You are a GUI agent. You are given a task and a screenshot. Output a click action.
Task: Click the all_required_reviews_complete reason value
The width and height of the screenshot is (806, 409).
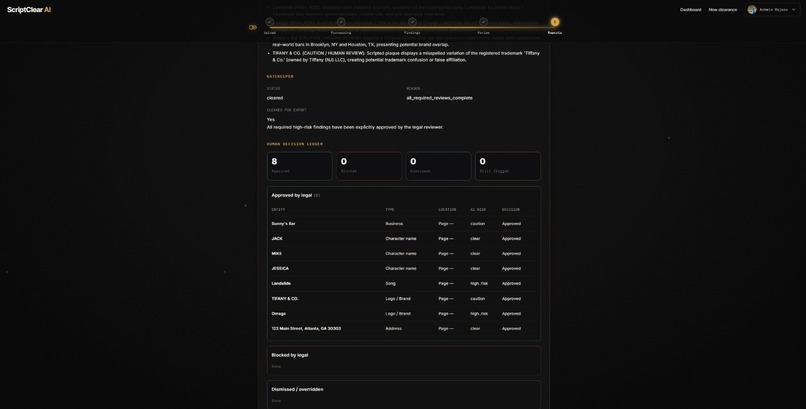click(x=439, y=98)
